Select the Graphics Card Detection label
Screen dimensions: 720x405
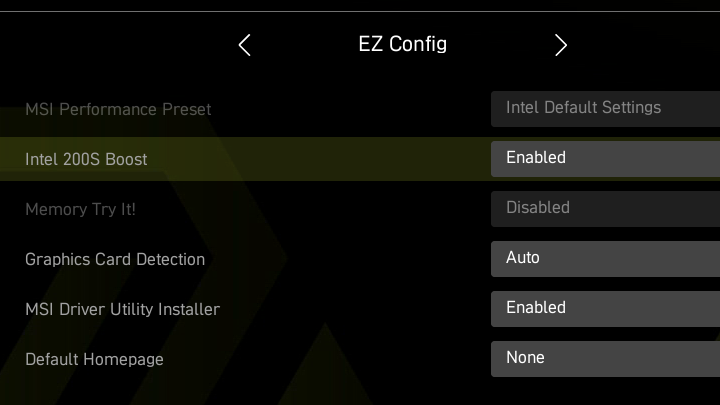[115, 259]
